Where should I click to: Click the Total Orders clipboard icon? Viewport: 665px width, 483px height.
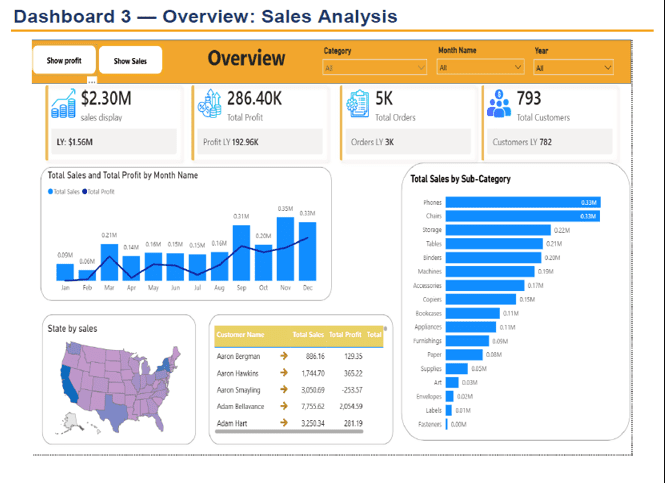(358, 103)
